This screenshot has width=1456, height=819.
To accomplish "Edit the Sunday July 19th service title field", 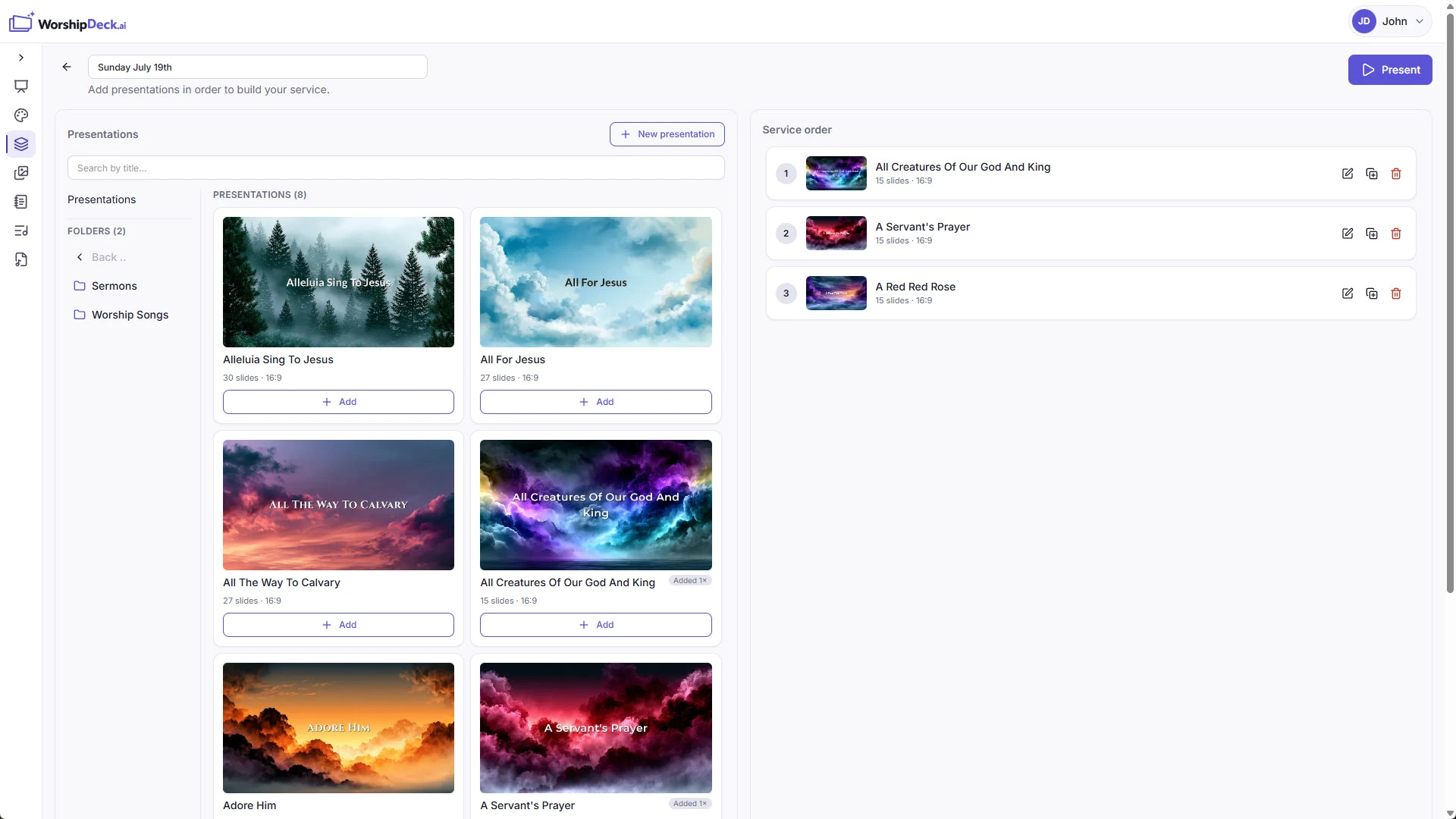I will [258, 67].
